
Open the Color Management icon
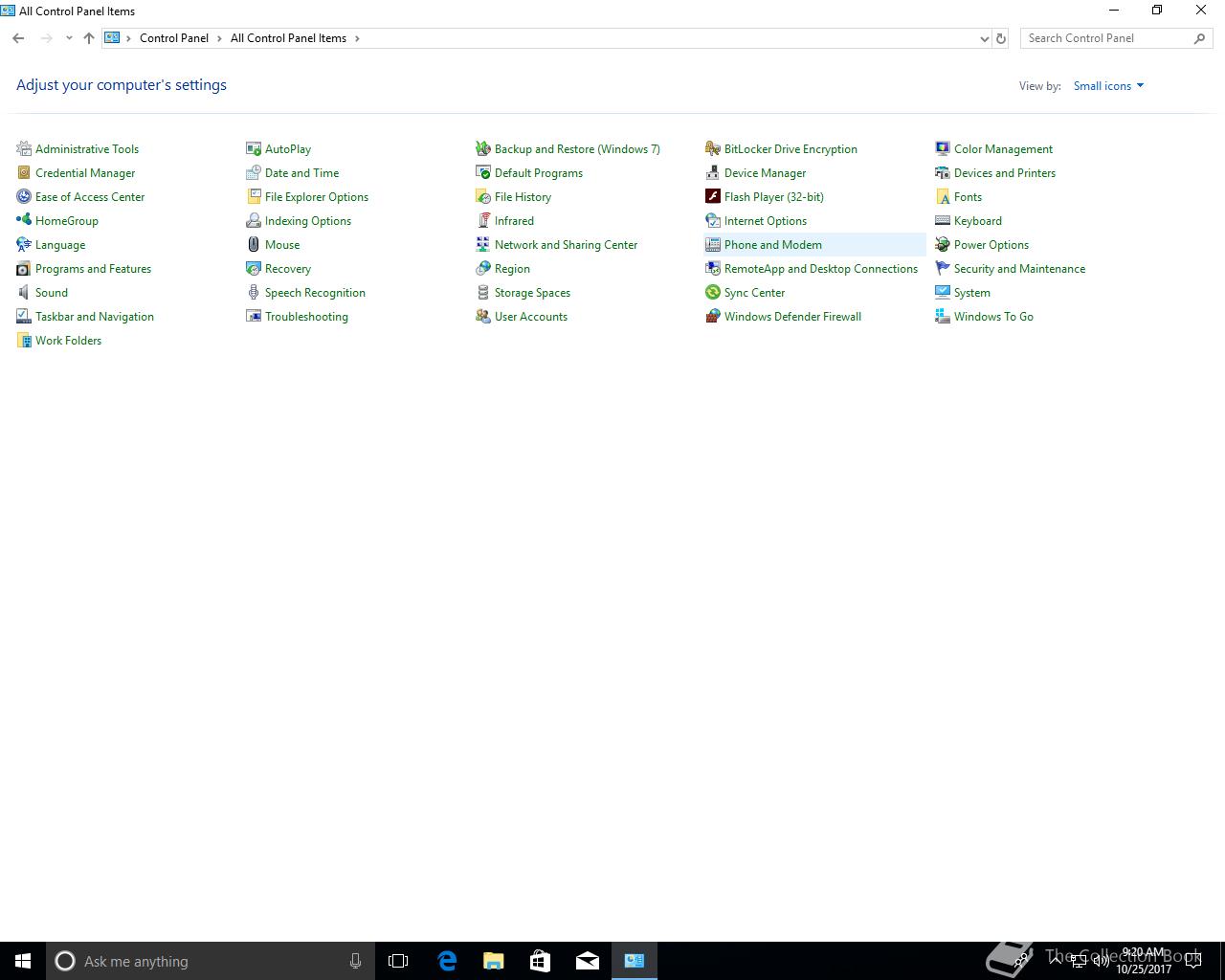(943, 148)
